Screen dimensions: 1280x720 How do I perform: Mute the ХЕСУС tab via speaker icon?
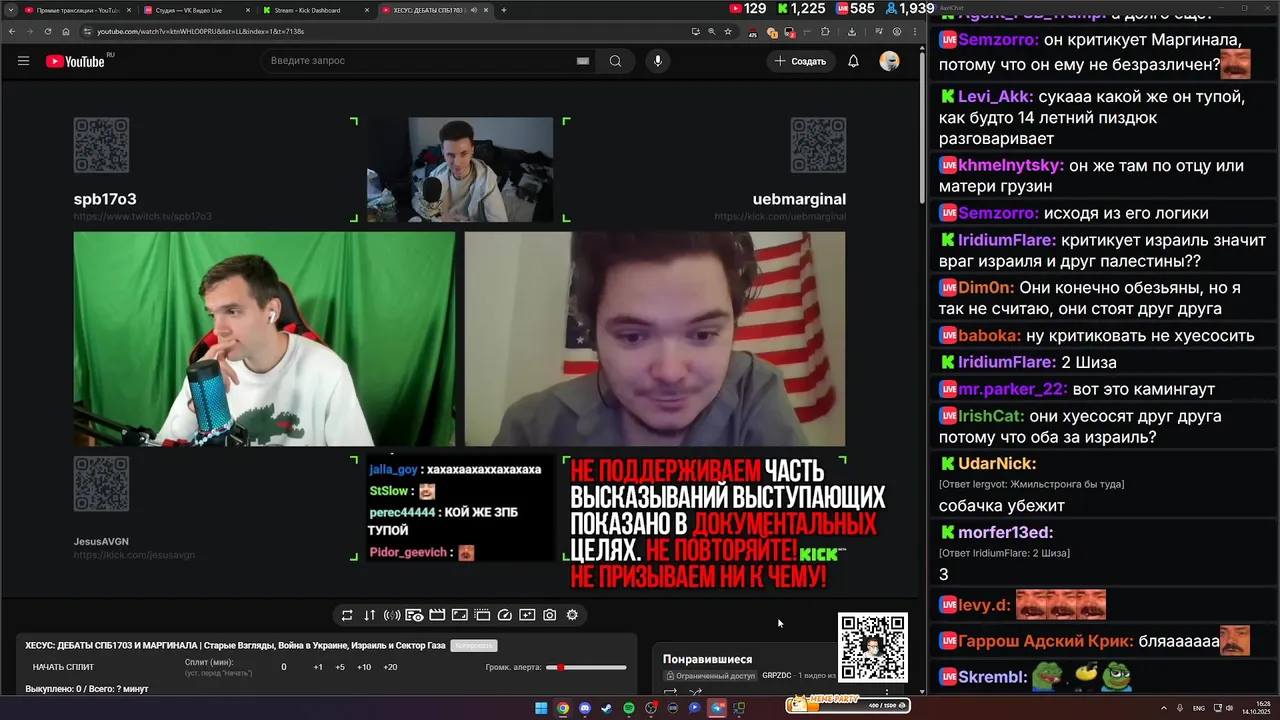472,10
